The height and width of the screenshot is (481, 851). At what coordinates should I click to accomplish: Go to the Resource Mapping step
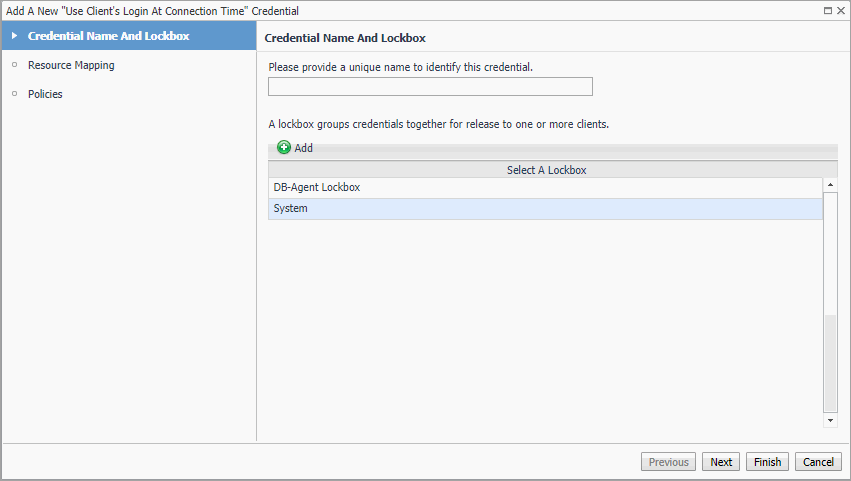[x=71, y=65]
